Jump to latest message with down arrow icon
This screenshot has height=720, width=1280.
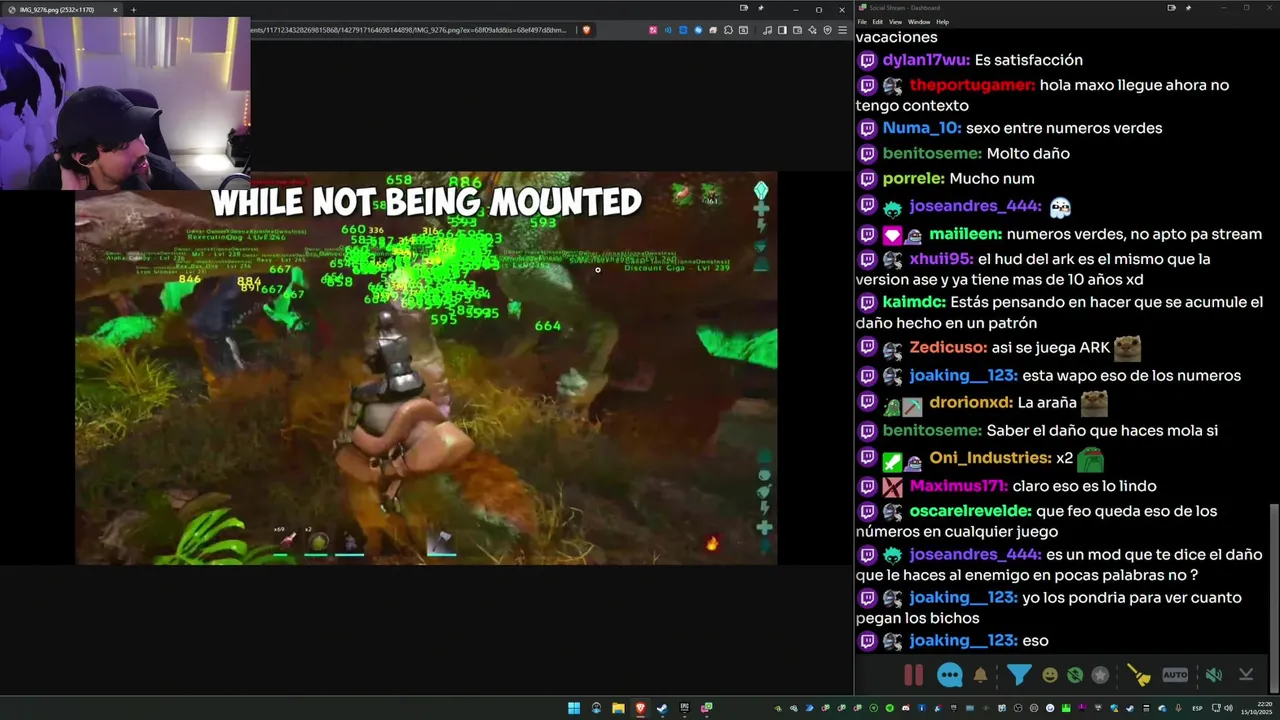(x=1246, y=675)
